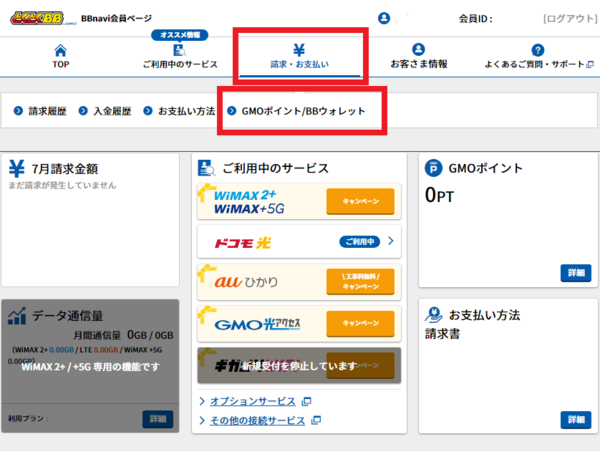Open その他の接続サービス link

coord(254,418)
